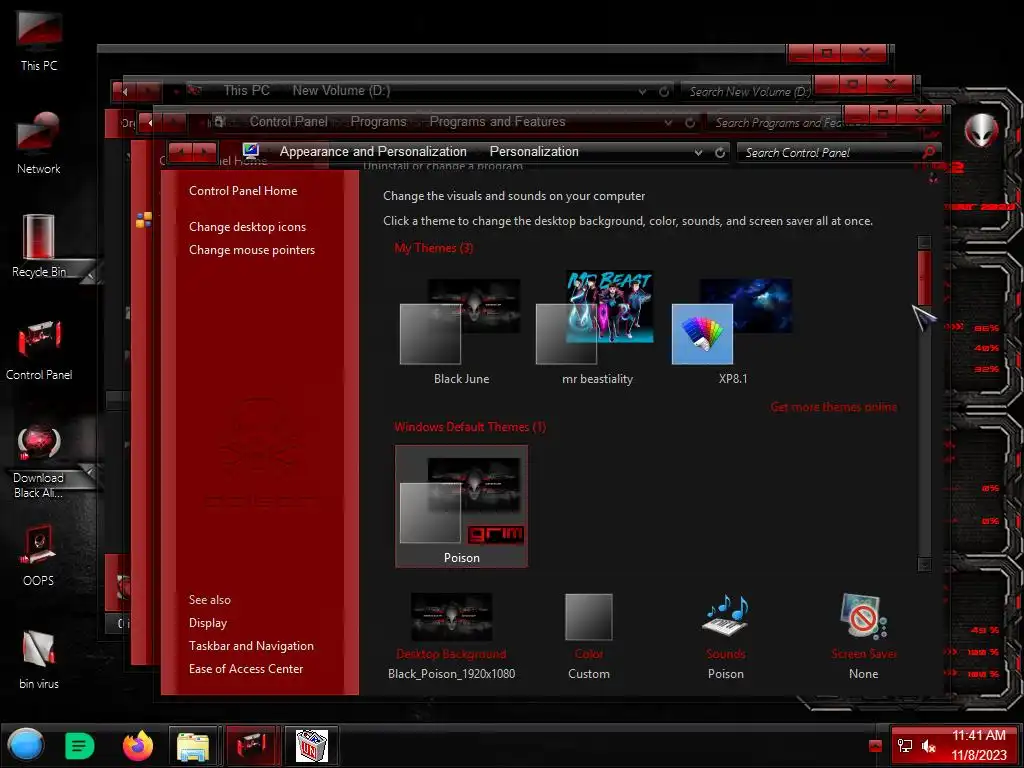Screen dimensions: 1024x768
Task: Click Control Panel breadcrumb in background window
Action: (289, 121)
